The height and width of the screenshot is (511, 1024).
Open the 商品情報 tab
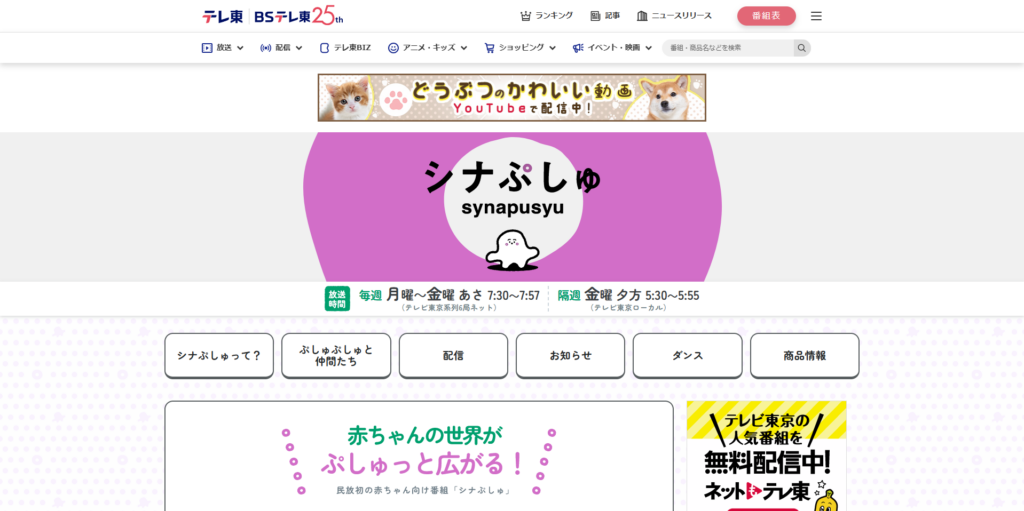coord(805,355)
